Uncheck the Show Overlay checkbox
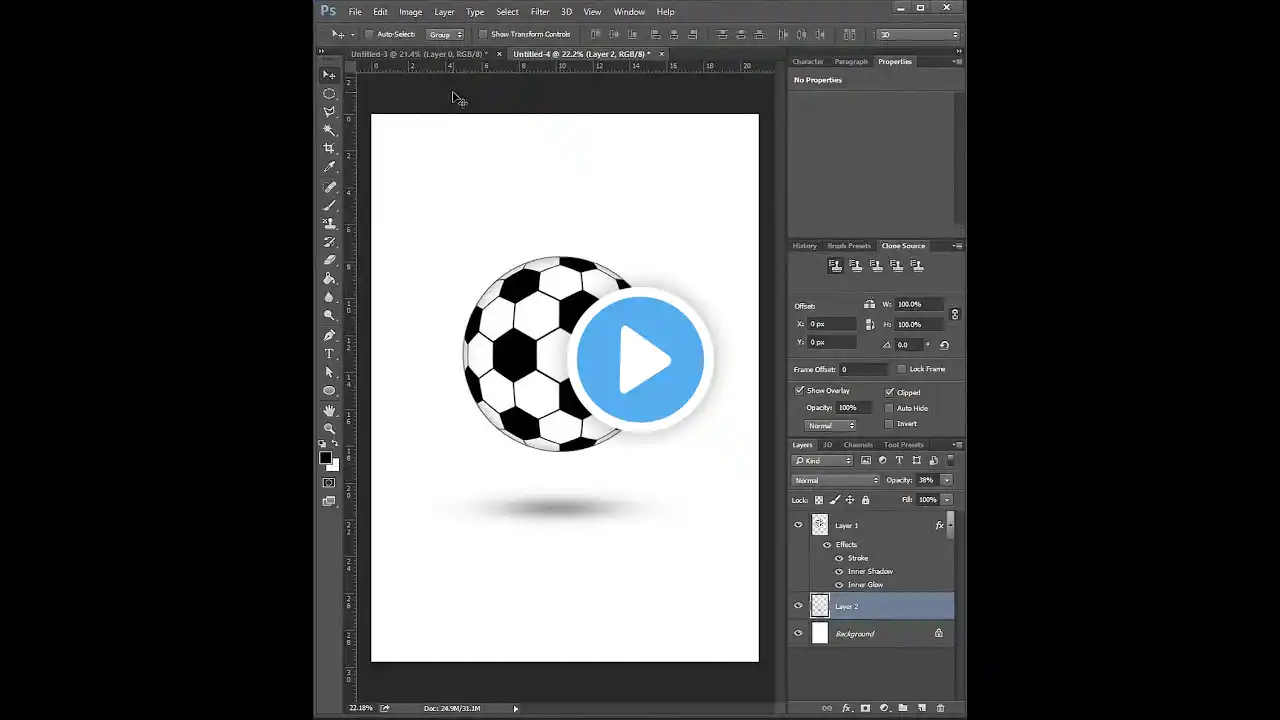The height and width of the screenshot is (720, 1280). (x=800, y=391)
